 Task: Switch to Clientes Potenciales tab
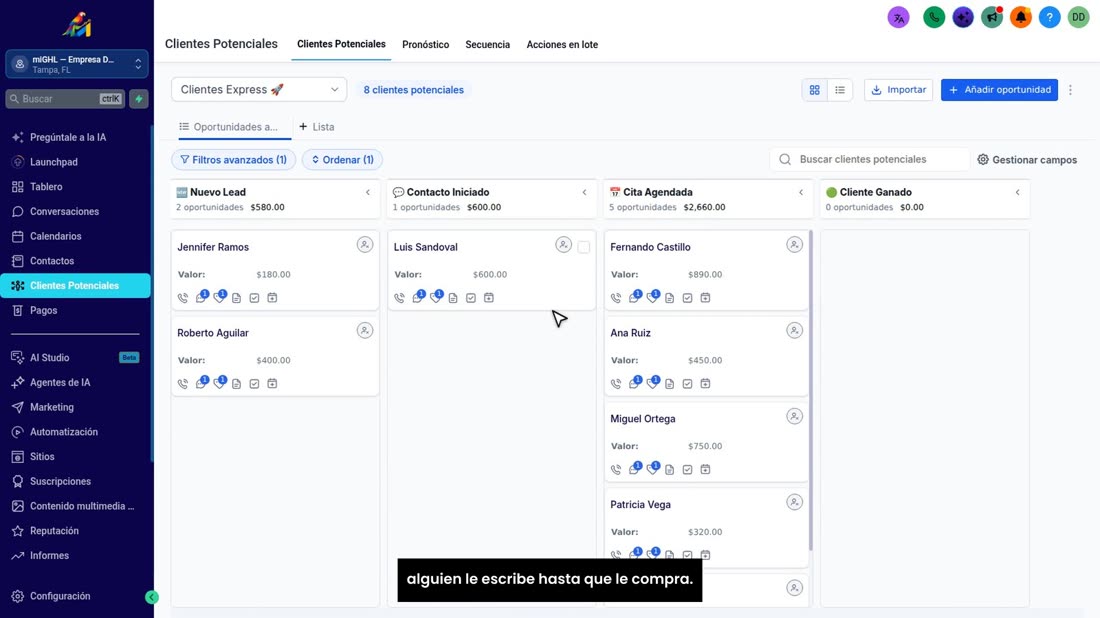(x=341, y=44)
